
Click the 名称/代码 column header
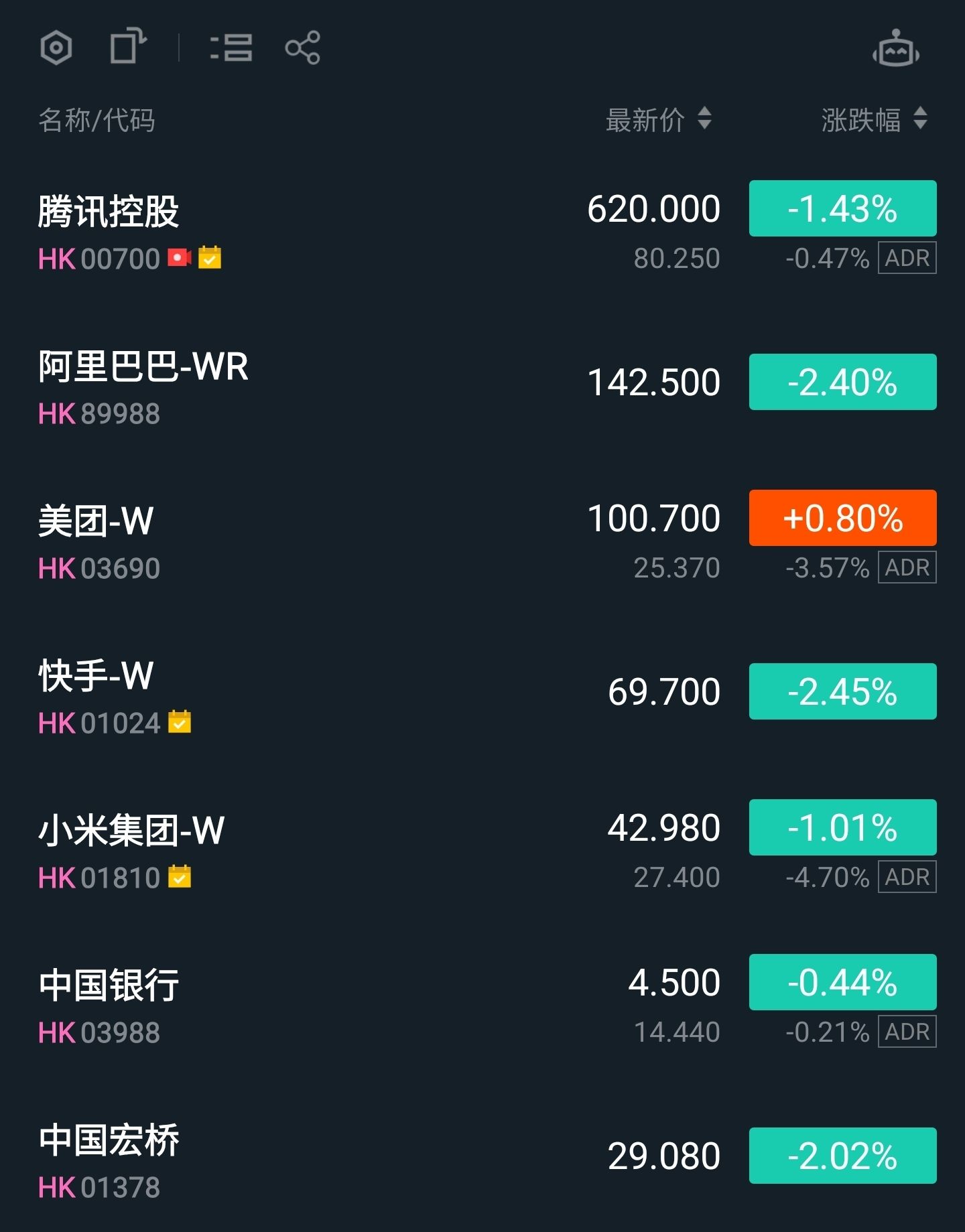[97, 121]
